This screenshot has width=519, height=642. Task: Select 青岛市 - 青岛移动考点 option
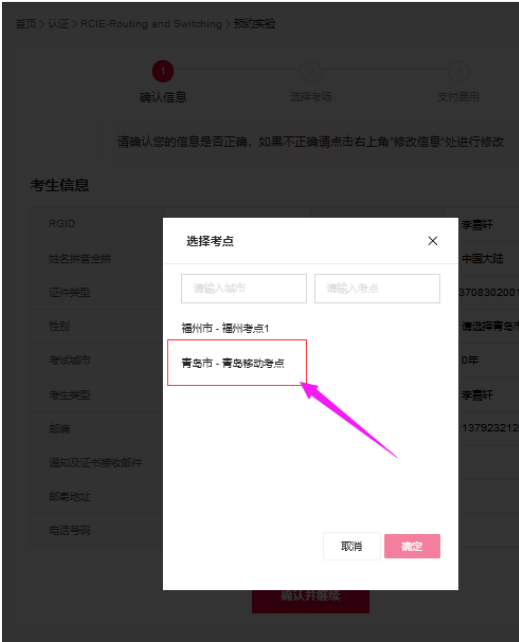coord(232,363)
